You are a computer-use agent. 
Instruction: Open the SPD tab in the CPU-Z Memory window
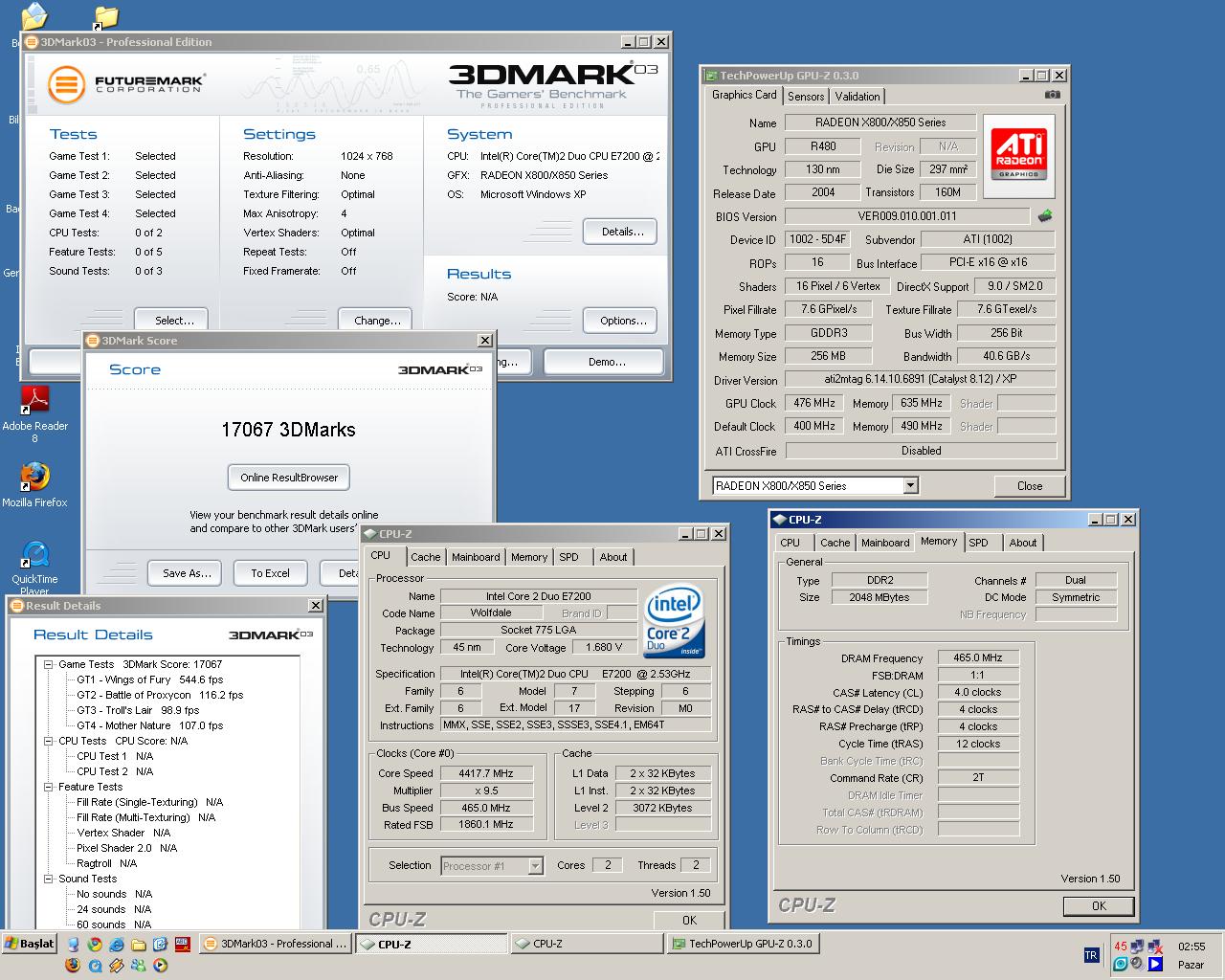978,543
